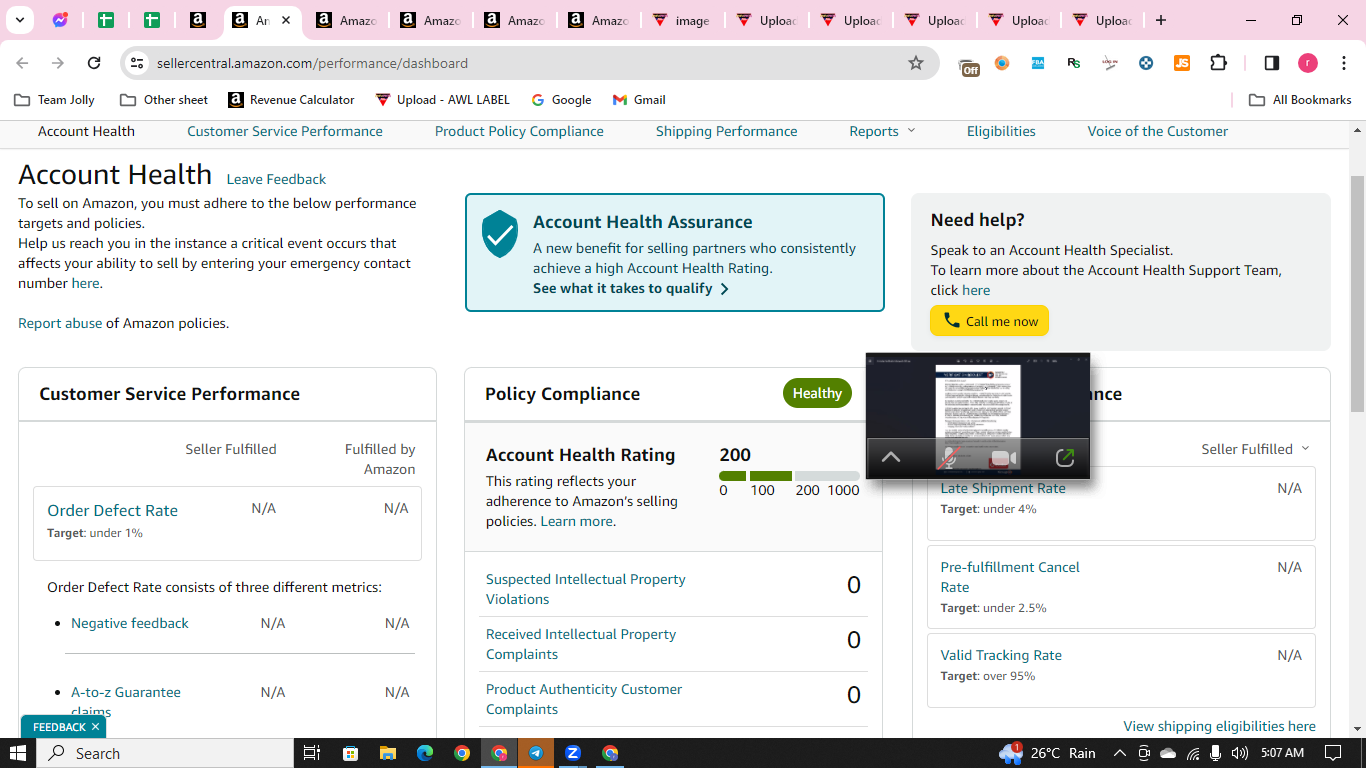Reload the Seller Central page
The image size is (1366, 768).
tap(94, 63)
